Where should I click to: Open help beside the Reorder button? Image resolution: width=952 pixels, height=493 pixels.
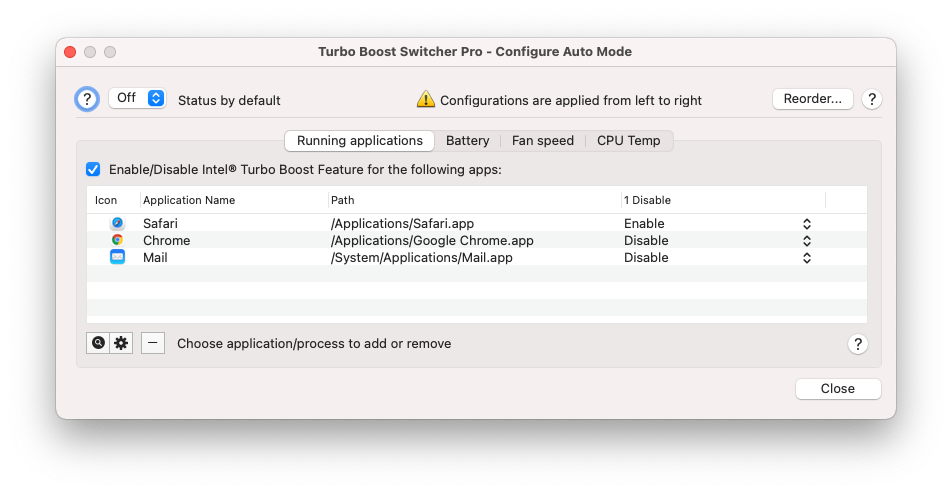(x=872, y=99)
